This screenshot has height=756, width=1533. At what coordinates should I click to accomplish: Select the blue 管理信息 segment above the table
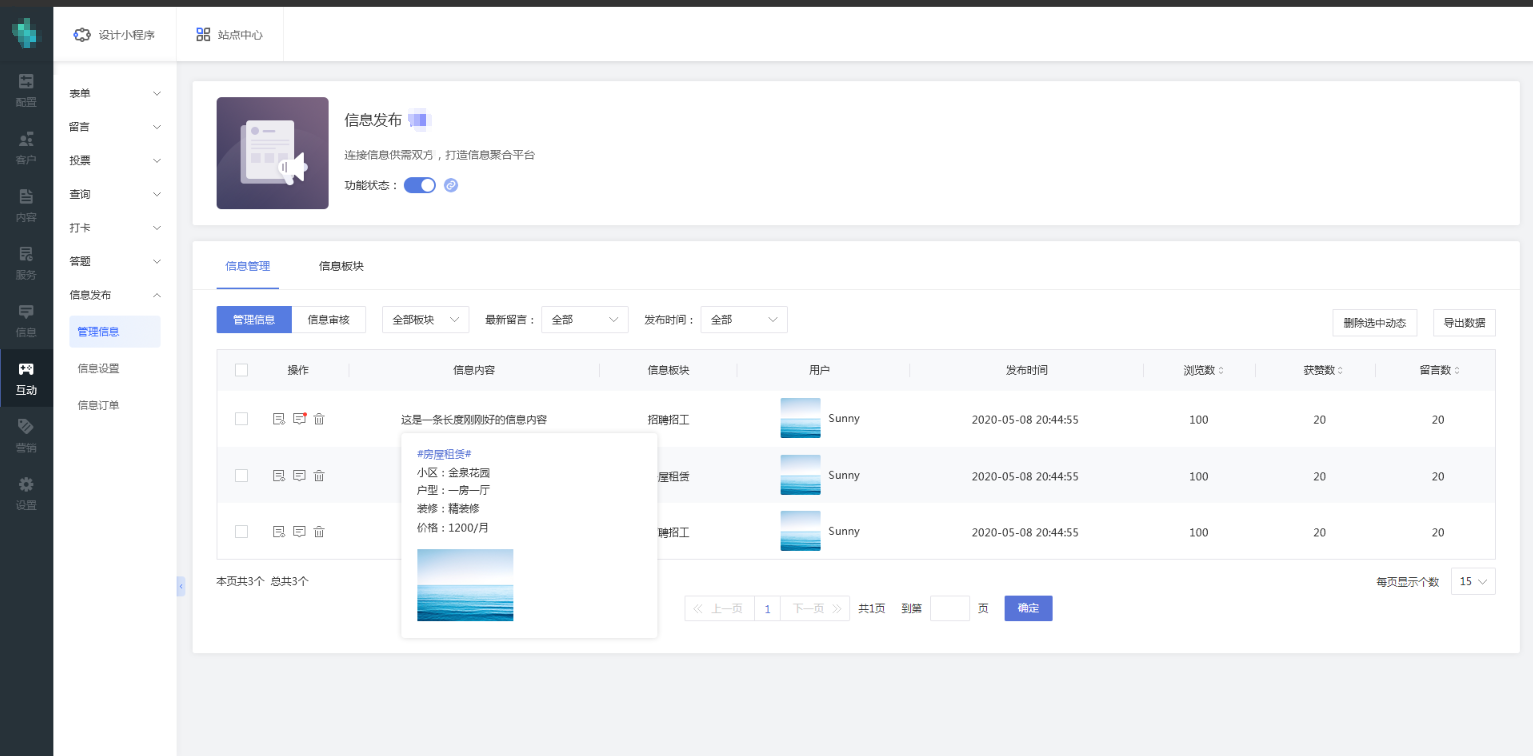pyautogui.click(x=254, y=320)
